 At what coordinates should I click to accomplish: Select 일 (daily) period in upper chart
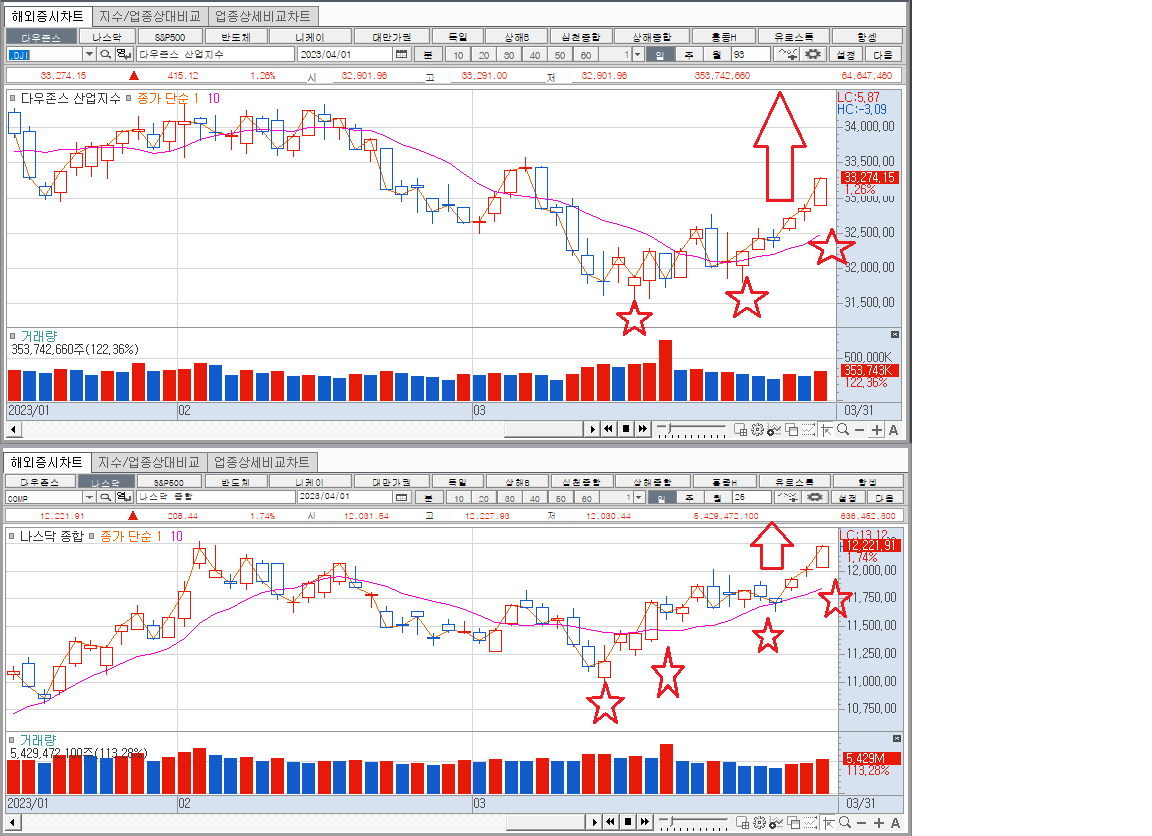[660, 54]
